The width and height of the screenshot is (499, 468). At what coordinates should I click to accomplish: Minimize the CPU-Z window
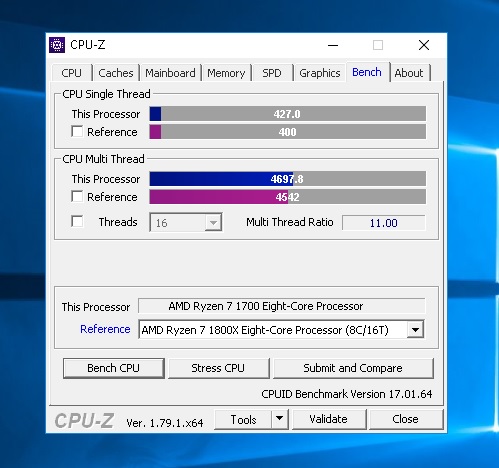pos(333,45)
